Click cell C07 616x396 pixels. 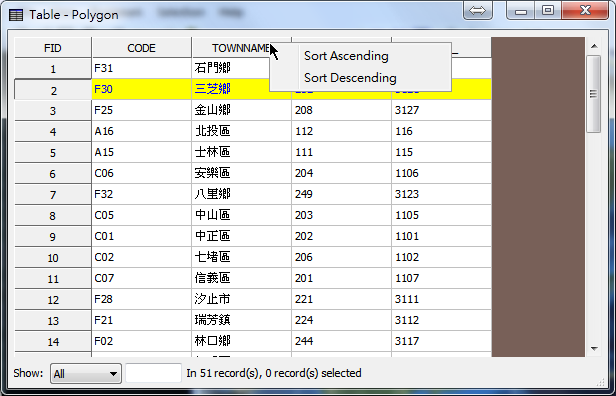pos(141,278)
